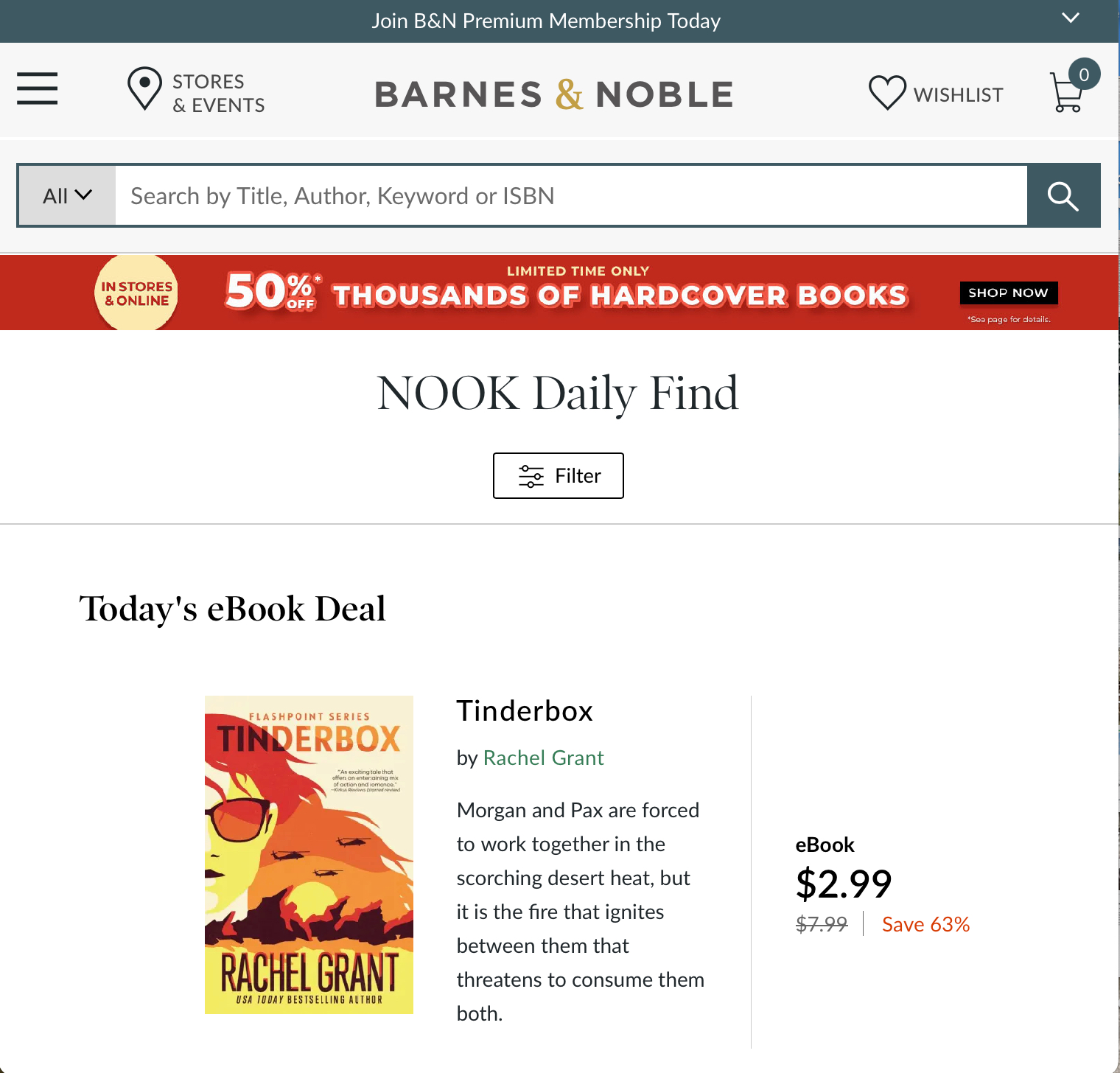
Task: Click the Stores & Events menu item
Action: [218, 94]
